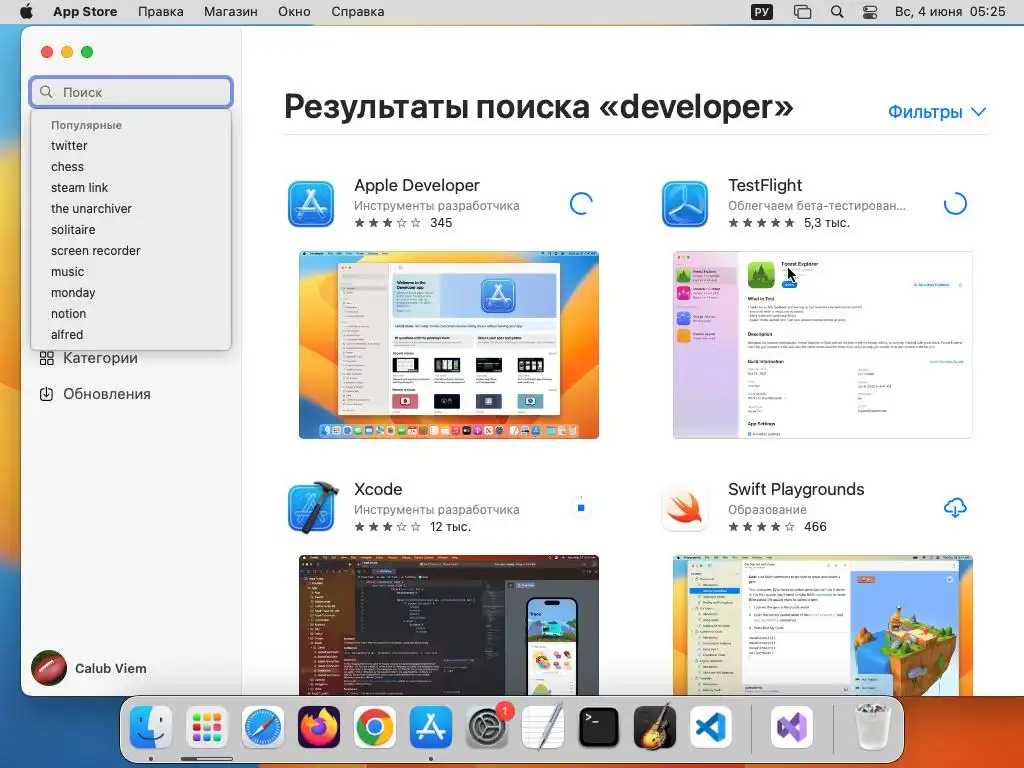The height and width of the screenshot is (768, 1024).
Task: Open Spotlight search in menu bar
Action: tap(837, 12)
